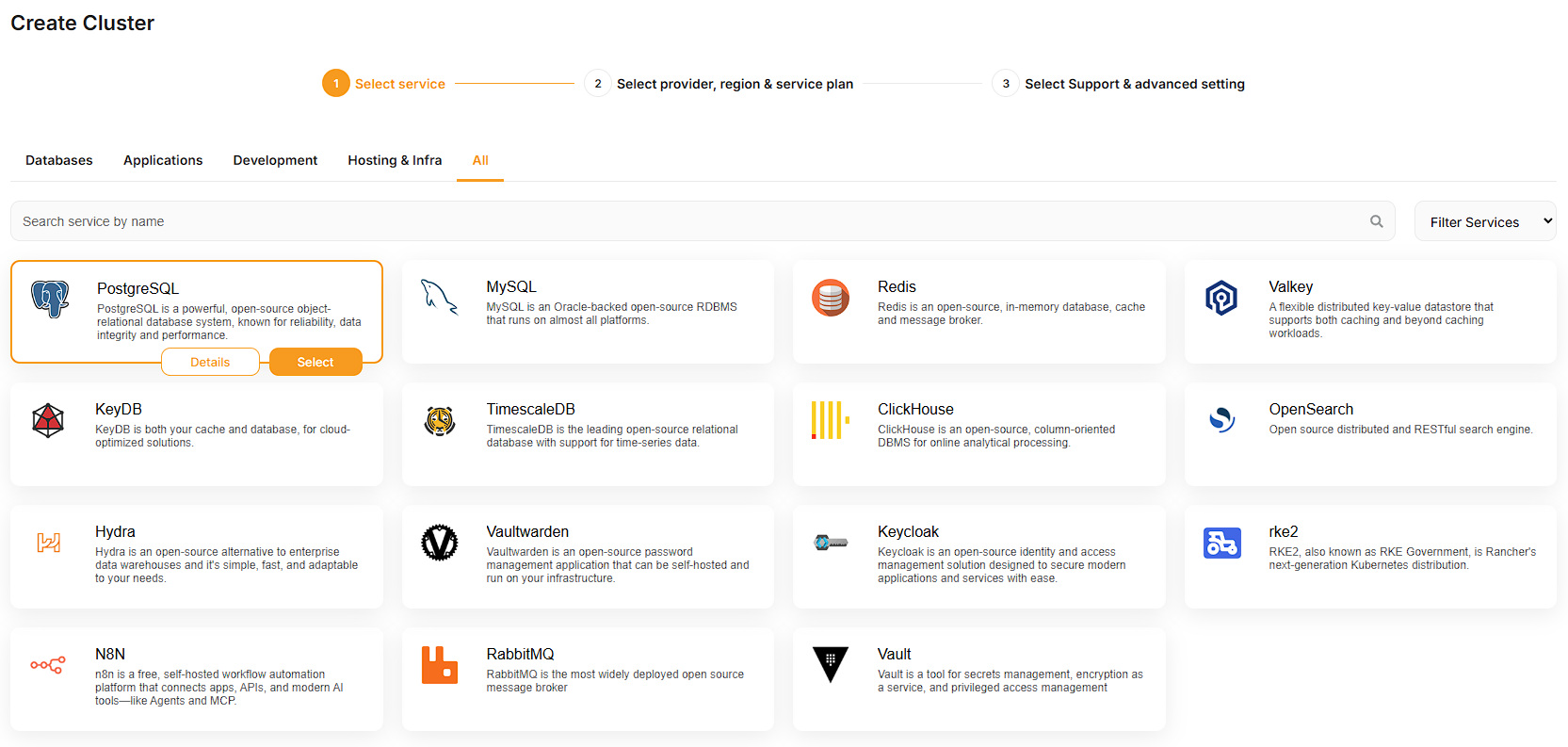Click the PostgreSQL elephant icon
This screenshot has width=1568, height=747.
coord(50,300)
